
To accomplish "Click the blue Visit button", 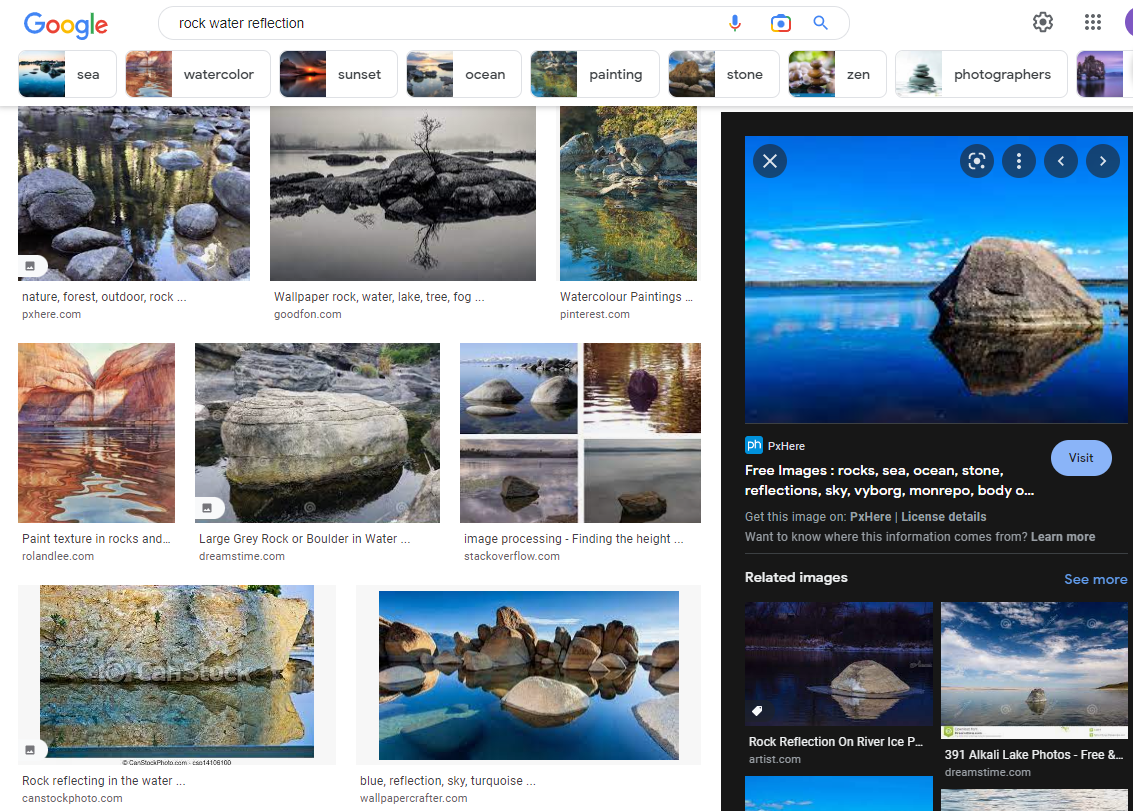I will coord(1081,458).
